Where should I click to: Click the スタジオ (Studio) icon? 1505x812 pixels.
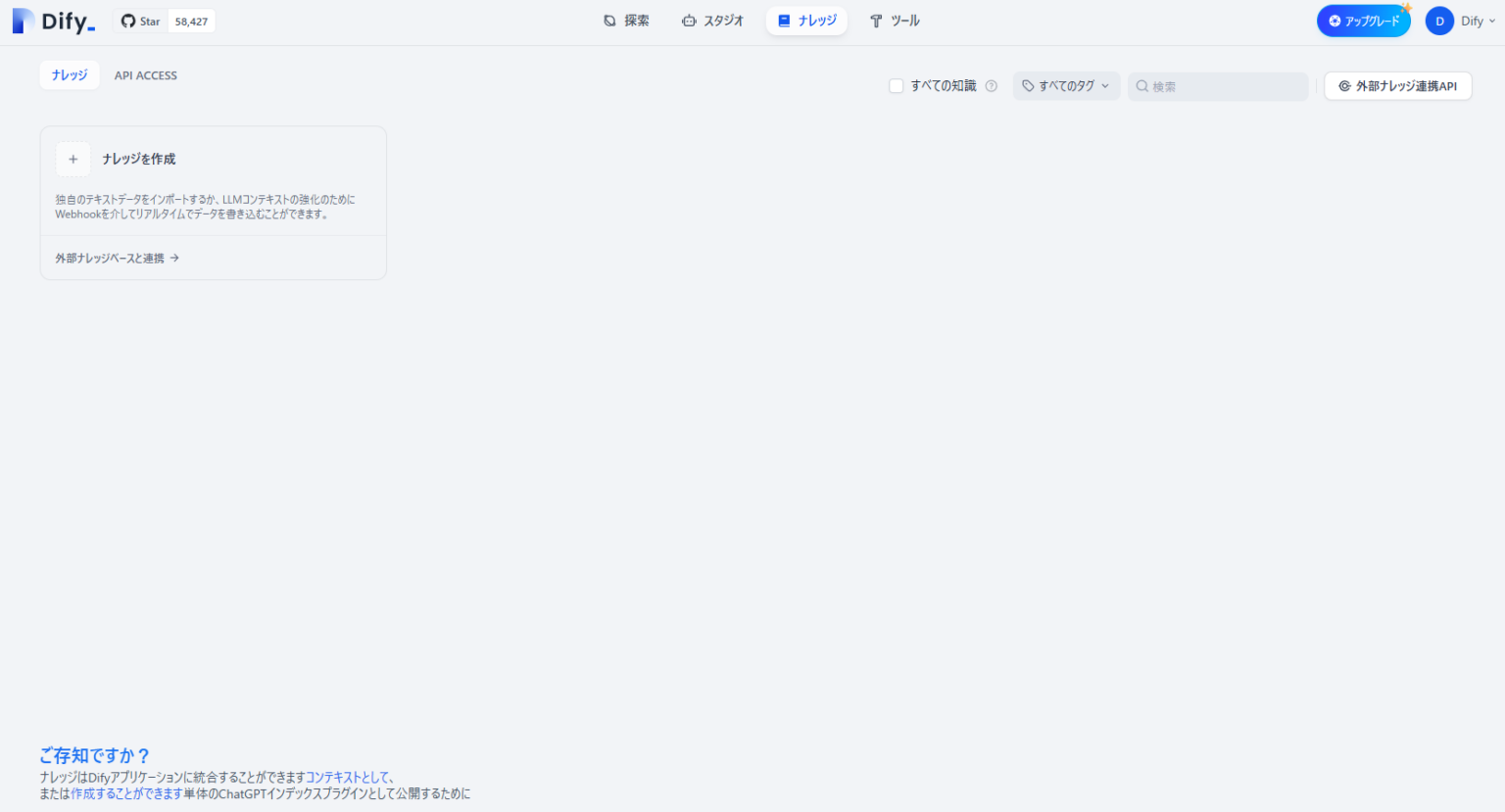pyautogui.click(x=689, y=20)
